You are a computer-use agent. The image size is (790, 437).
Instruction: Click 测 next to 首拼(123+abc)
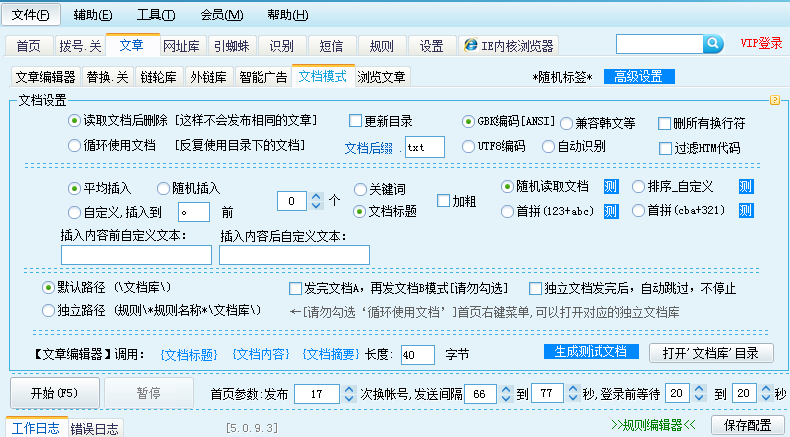pos(611,211)
